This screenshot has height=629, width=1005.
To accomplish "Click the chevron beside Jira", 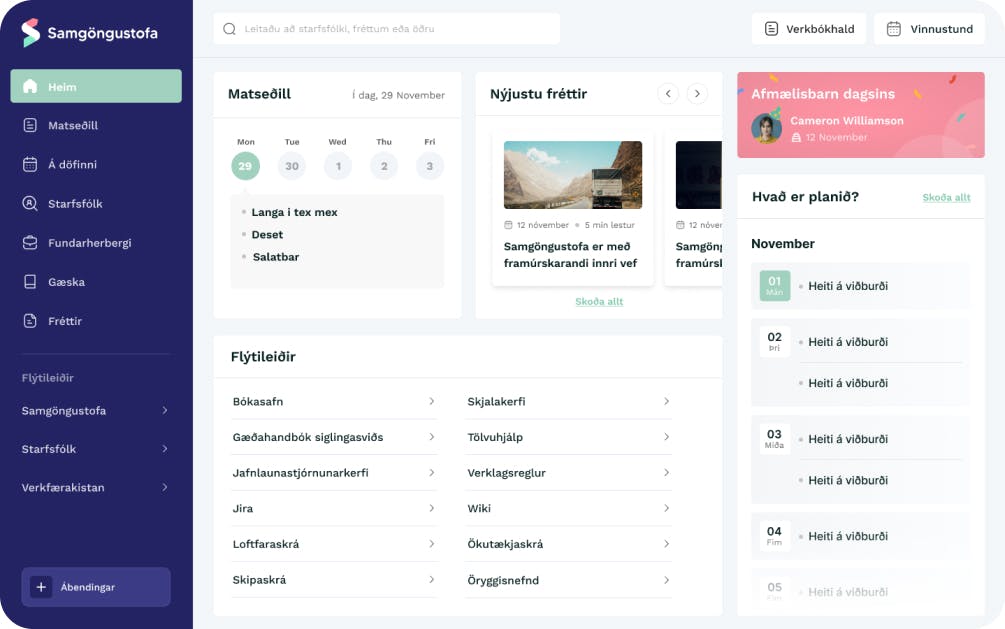I will tap(431, 508).
